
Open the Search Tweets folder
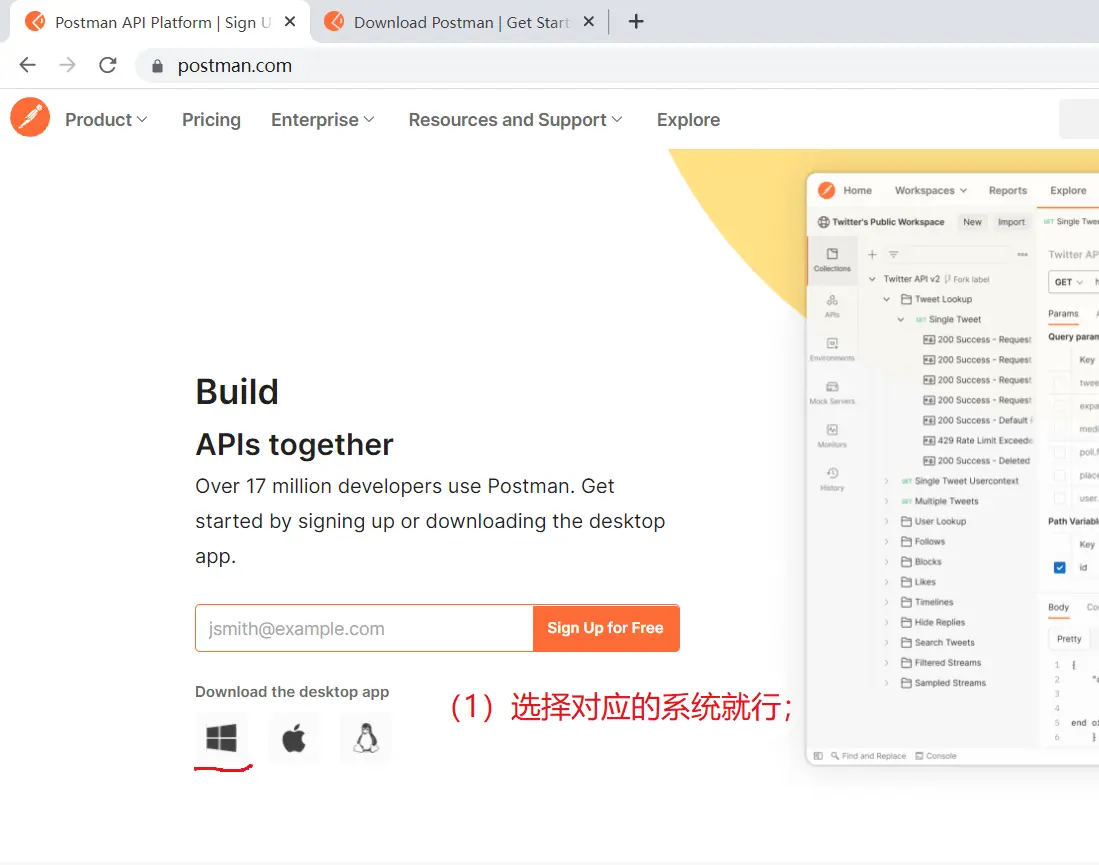point(937,643)
